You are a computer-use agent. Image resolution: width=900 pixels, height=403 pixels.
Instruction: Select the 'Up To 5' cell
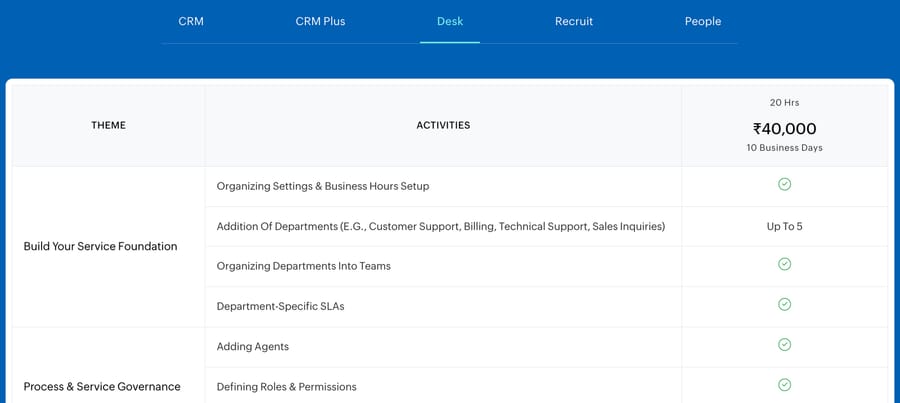point(785,226)
